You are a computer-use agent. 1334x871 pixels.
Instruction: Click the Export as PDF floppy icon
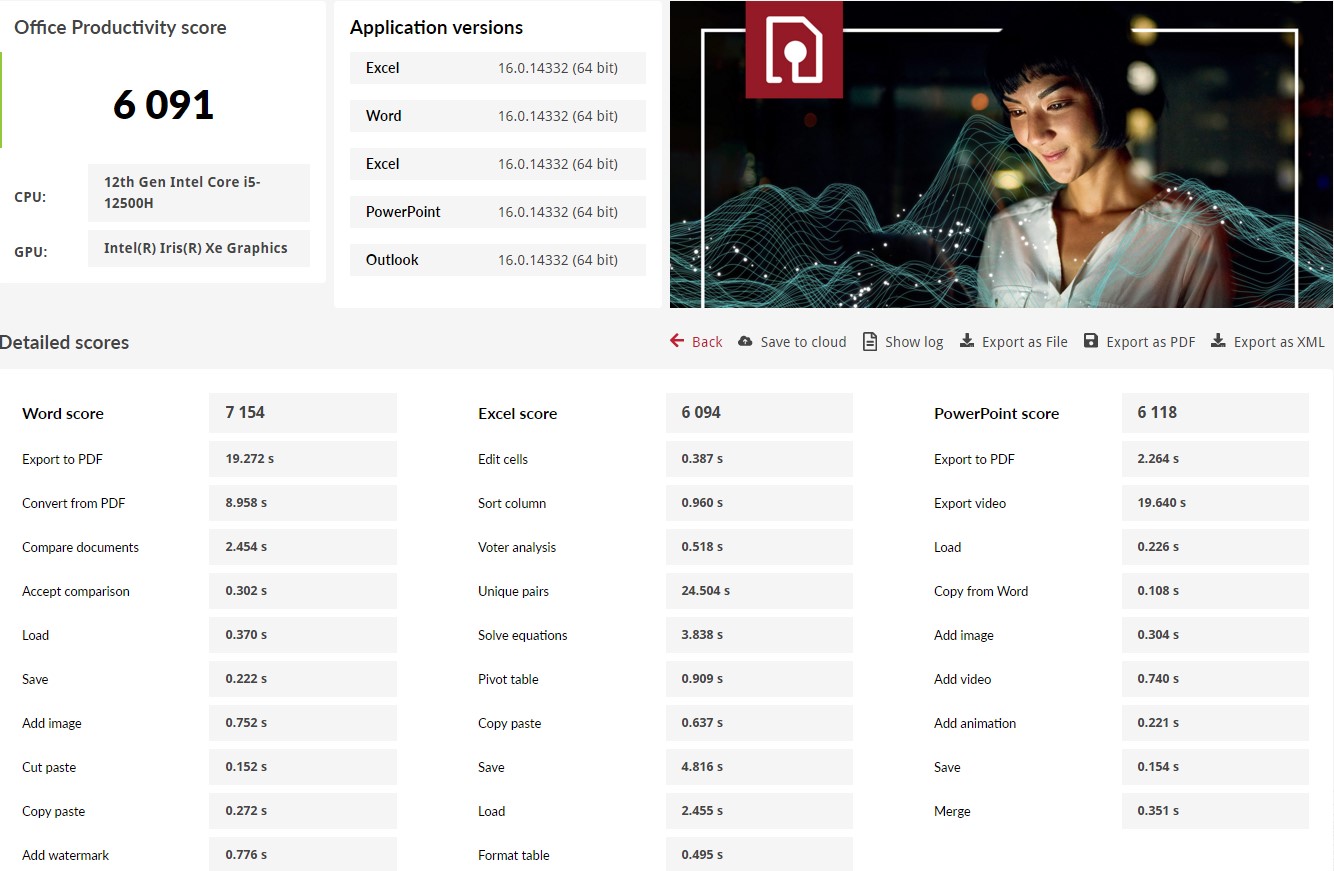point(1091,341)
